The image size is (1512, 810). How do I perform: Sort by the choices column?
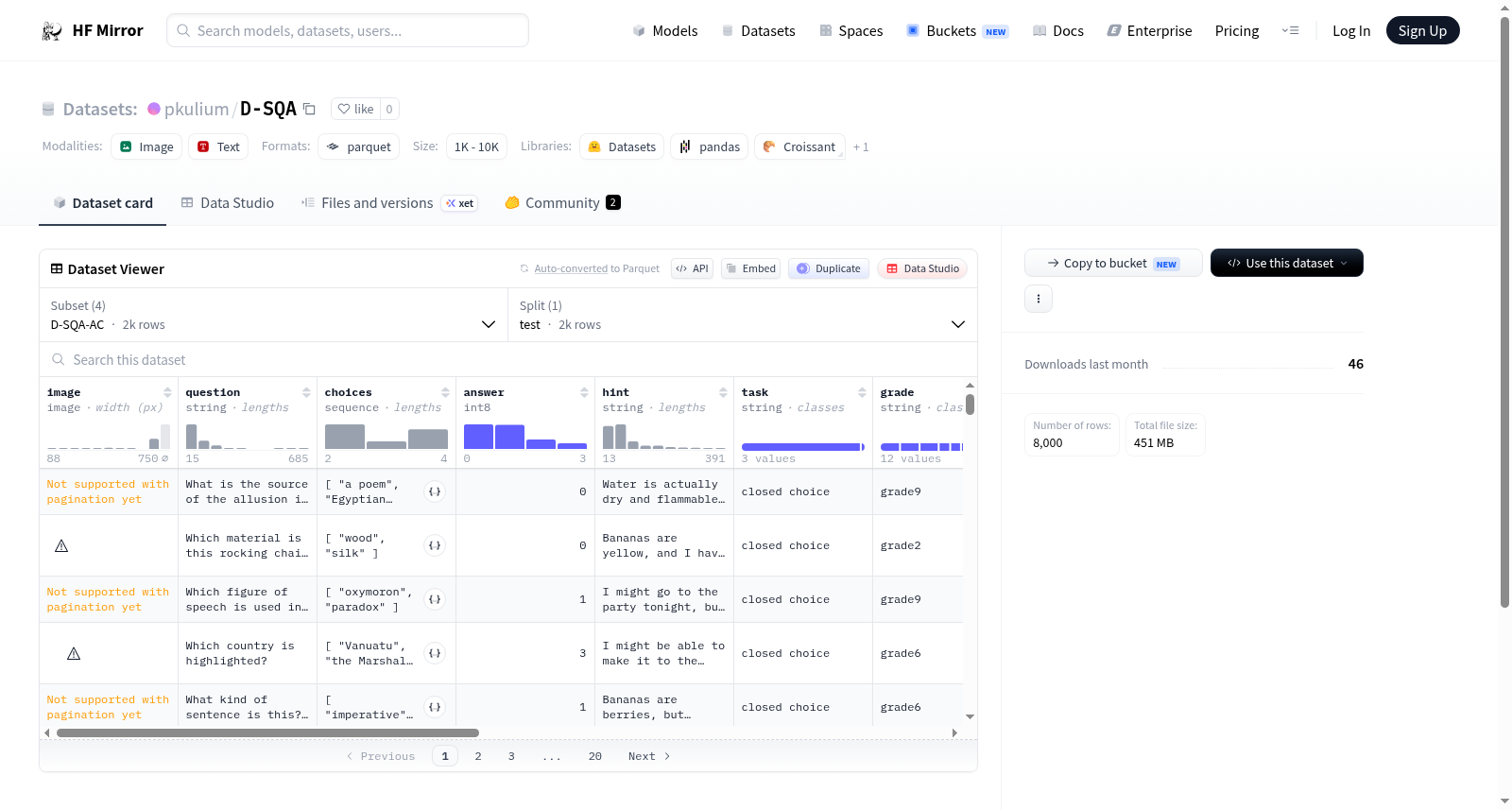445,392
